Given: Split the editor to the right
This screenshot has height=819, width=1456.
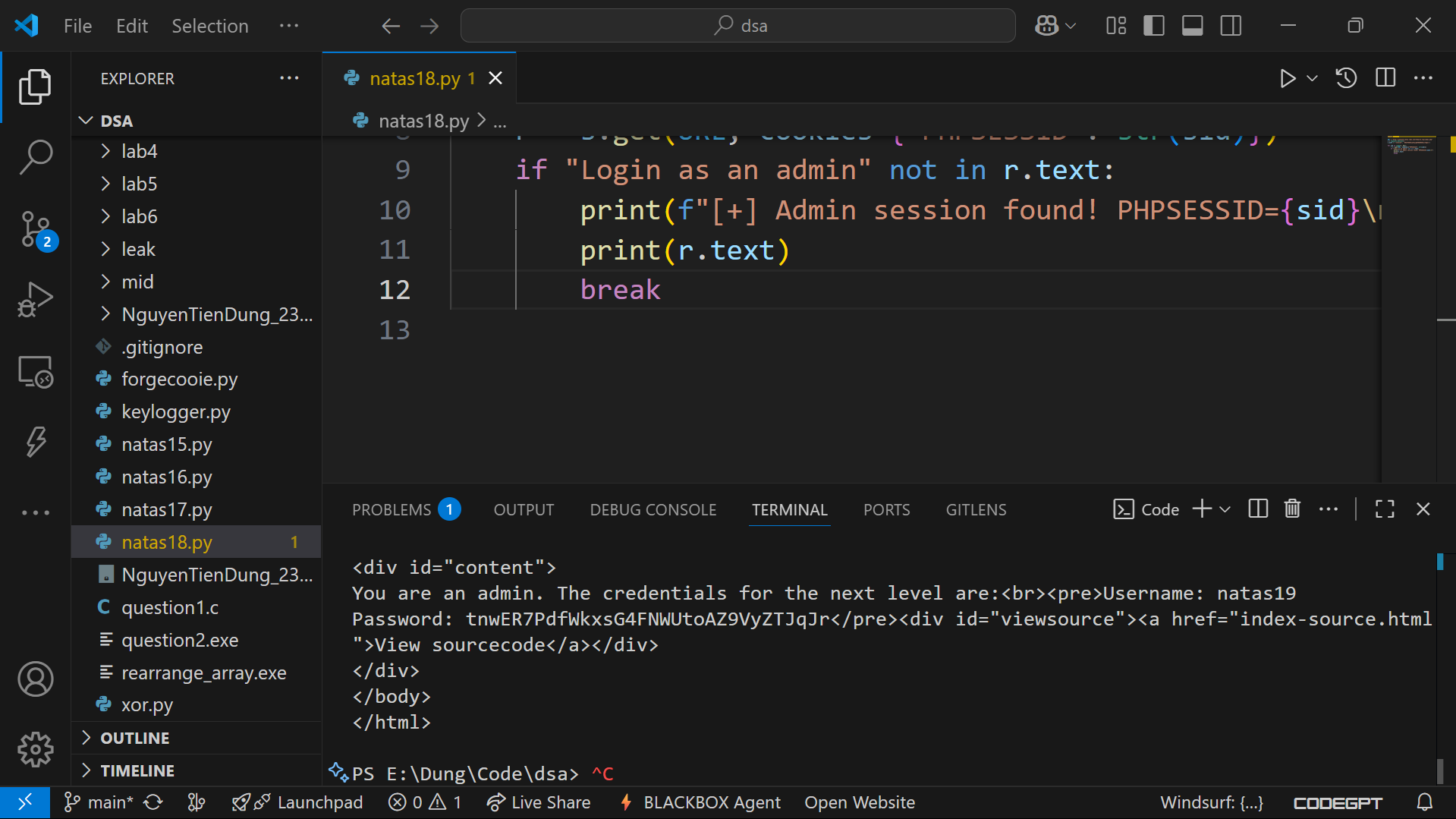Looking at the screenshot, I should click(1385, 78).
